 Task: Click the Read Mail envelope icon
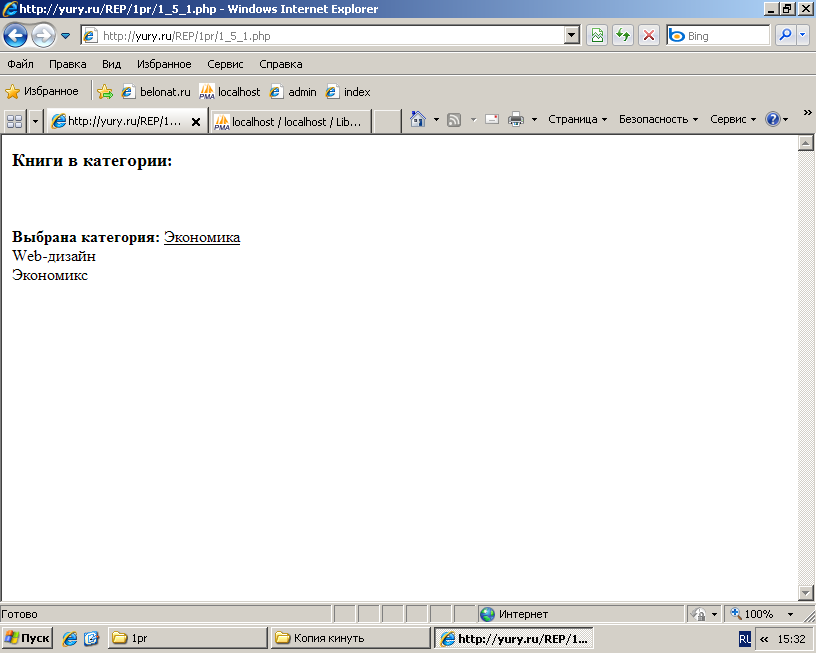[492, 119]
